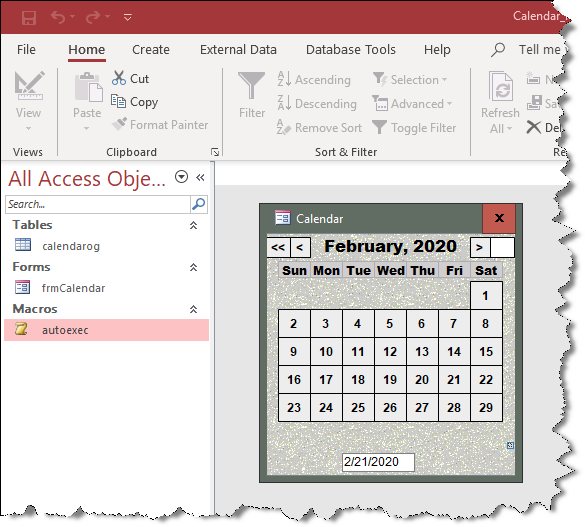
Task: Select the calendarog table
Action: pos(71,246)
